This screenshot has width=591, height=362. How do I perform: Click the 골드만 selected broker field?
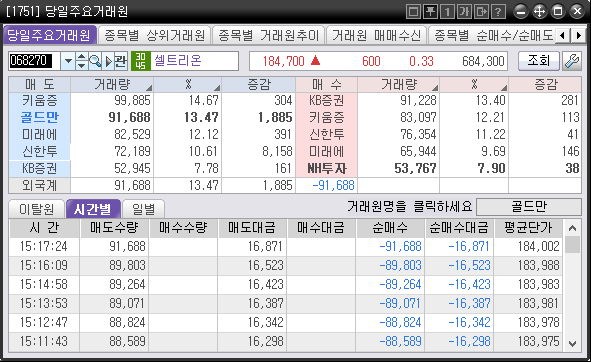coord(529,207)
